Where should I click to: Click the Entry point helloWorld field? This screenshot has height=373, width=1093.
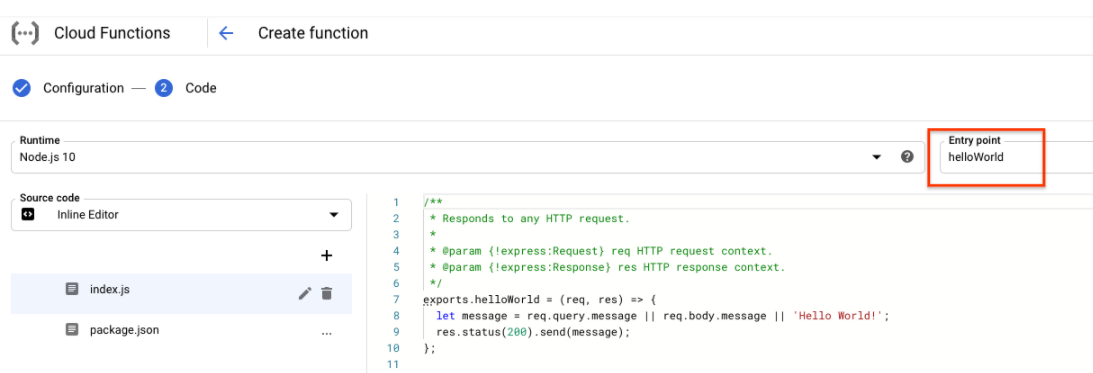tap(1016, 157)
